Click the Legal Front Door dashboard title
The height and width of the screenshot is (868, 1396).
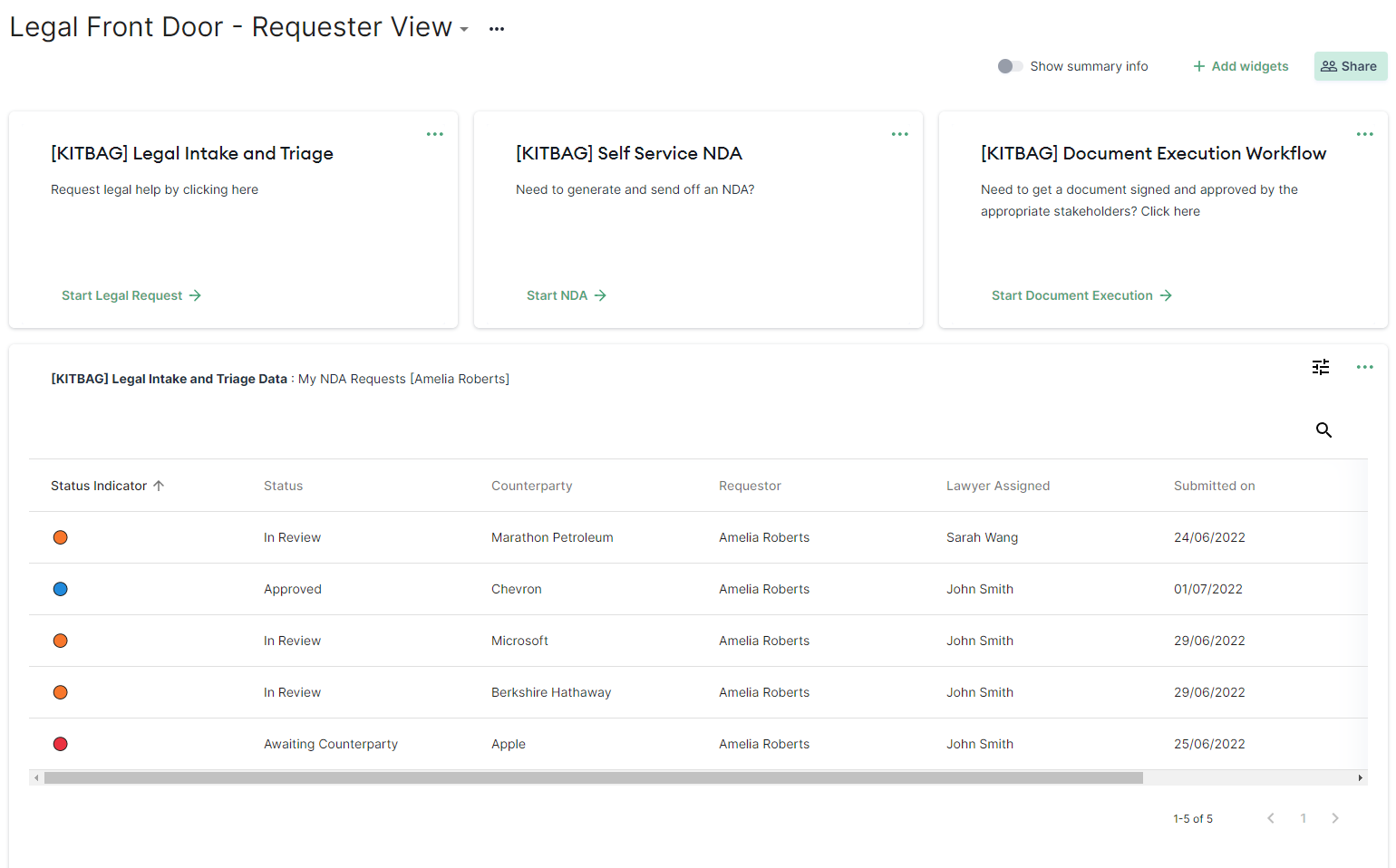tap(230, 27)
